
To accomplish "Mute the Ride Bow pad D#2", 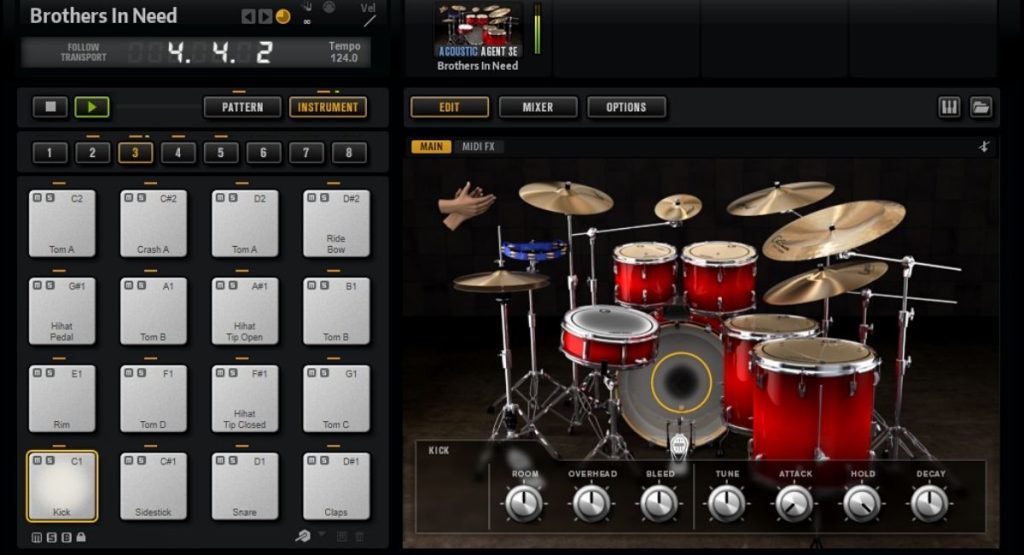I will point(312,197).
